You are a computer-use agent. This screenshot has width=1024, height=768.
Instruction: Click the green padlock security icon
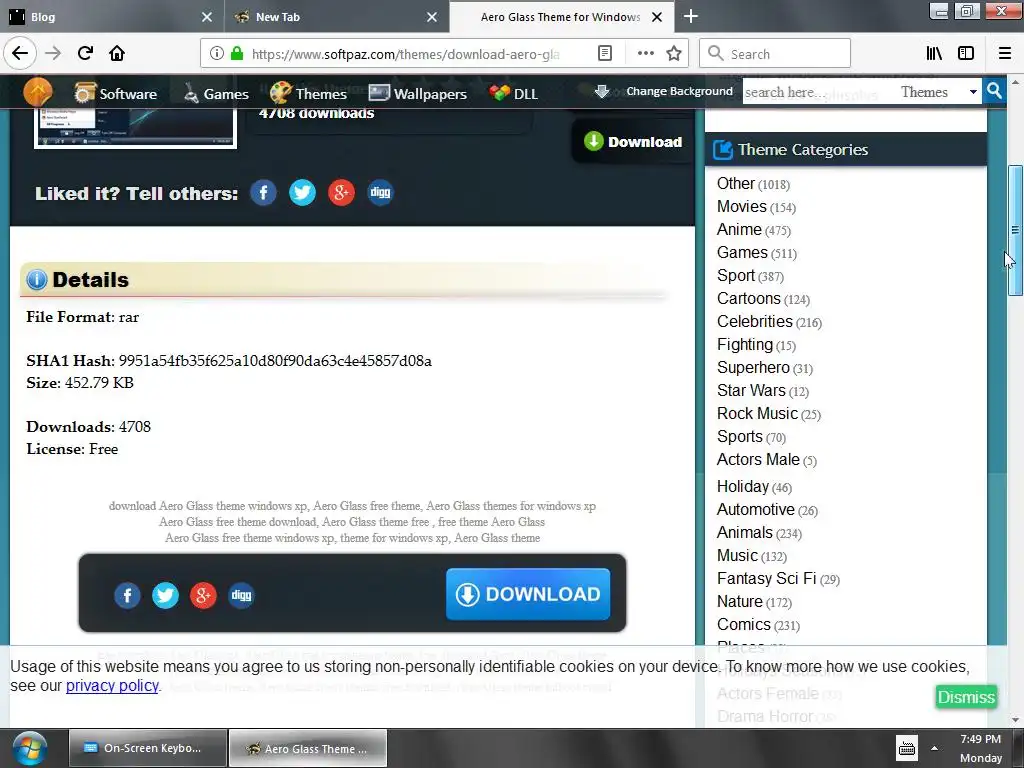tap(237, 54)
